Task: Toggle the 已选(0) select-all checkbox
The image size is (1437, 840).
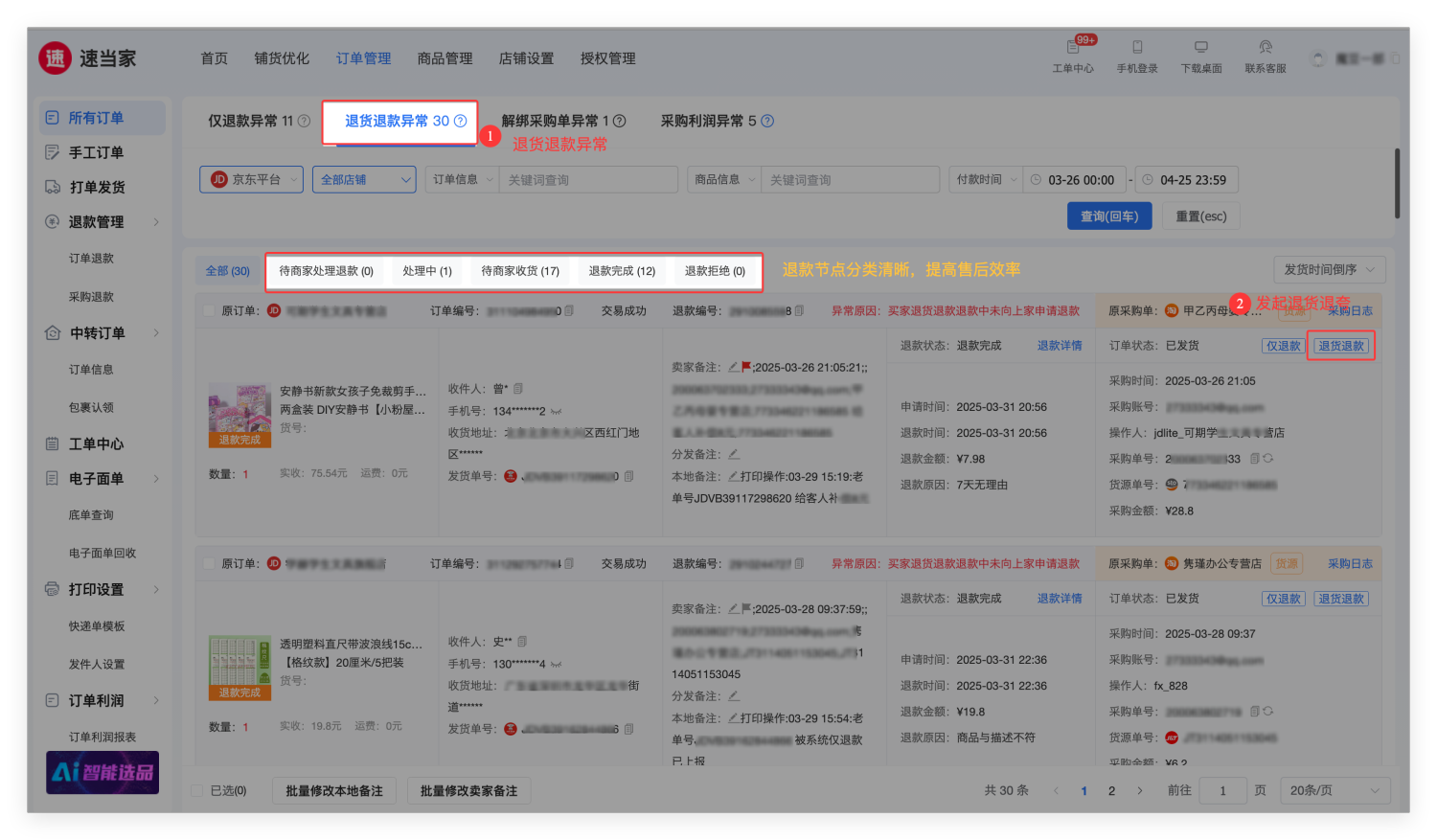Action: [x=197, y=790]
